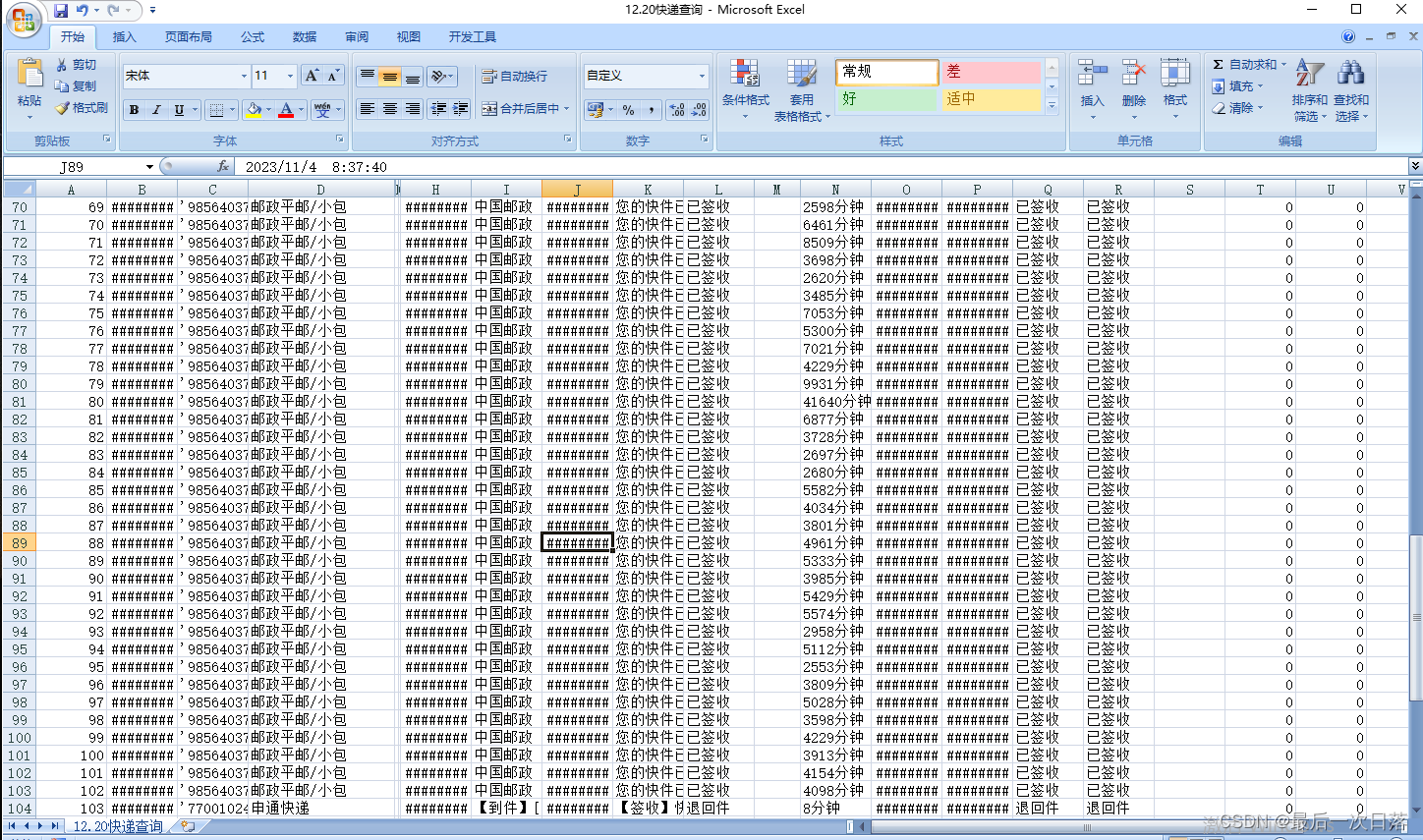Toggle italic formatting

(x=156, y=110)
